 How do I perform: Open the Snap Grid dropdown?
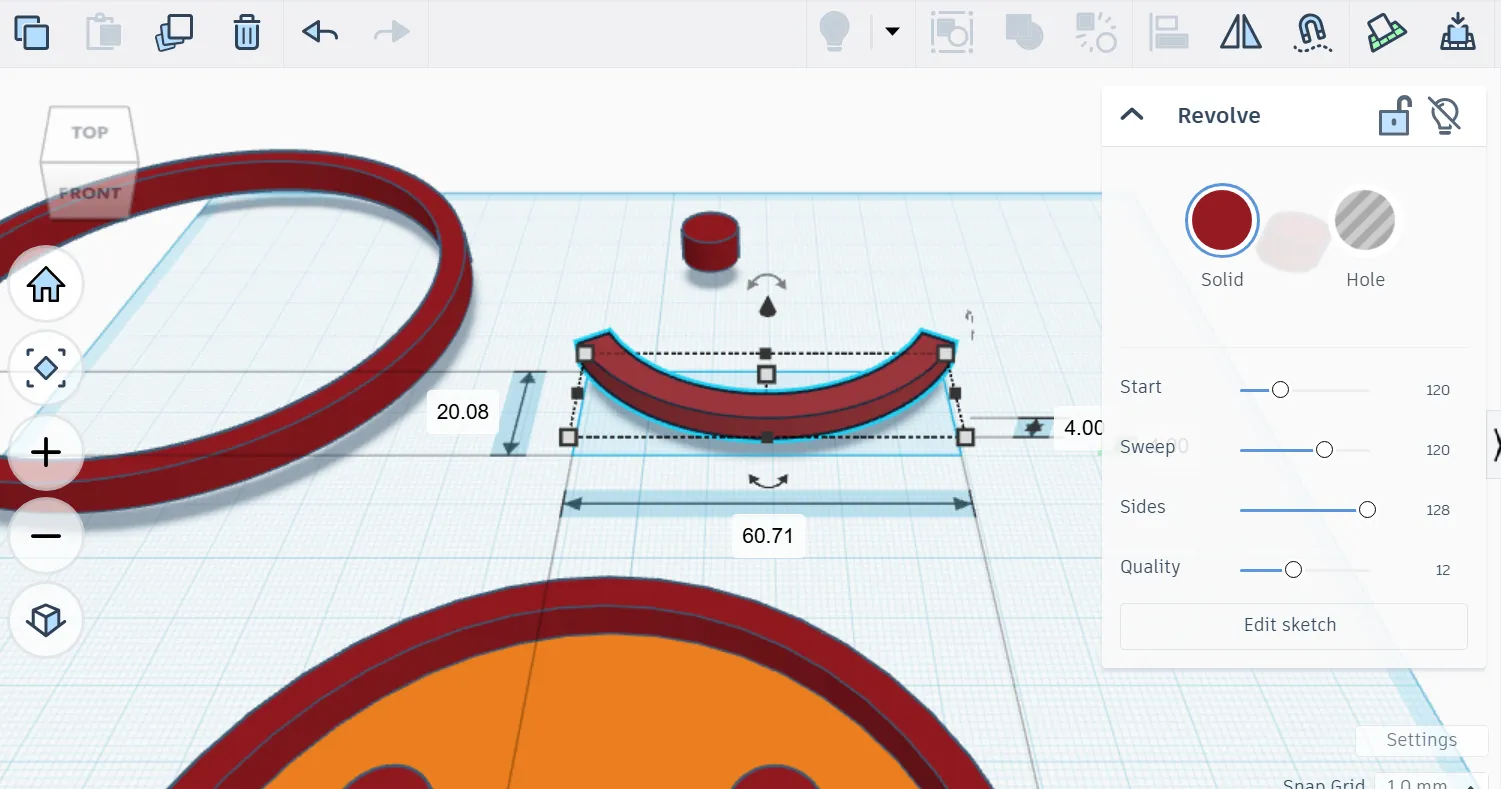1425,782
